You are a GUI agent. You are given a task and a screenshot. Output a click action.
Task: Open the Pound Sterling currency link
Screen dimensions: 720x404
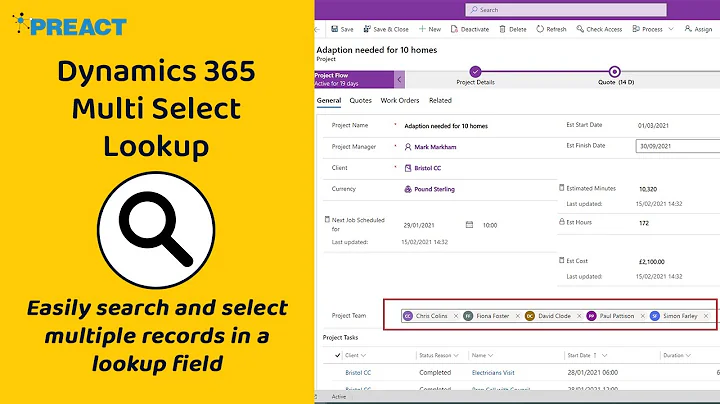(x=434, y=189)
